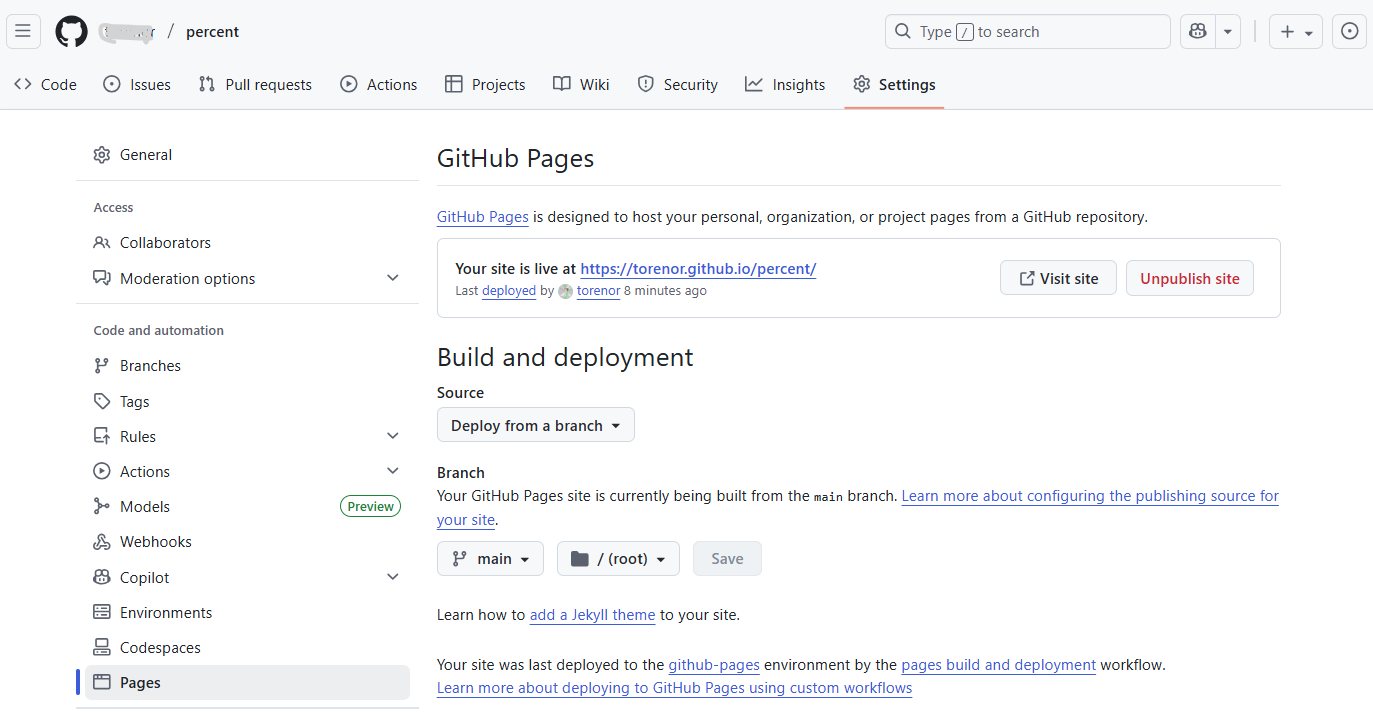Screen dimensions: 1373x721
Task: Open Branches settings
Action: 247,365
